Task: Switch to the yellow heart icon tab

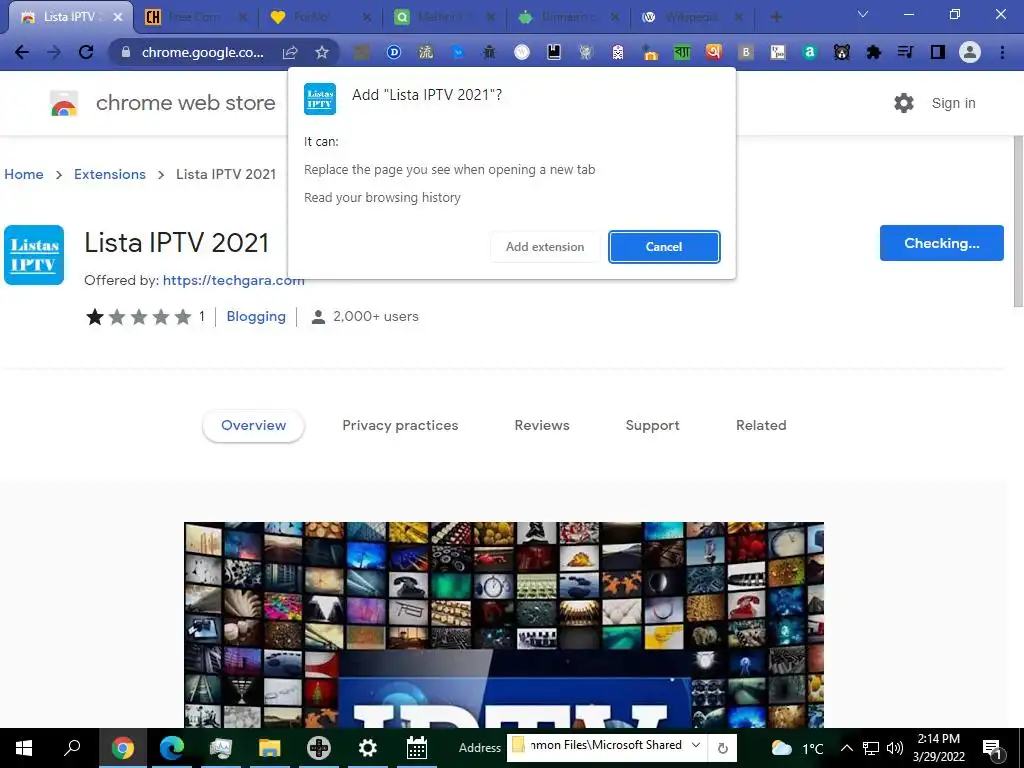Action: click(320, 17)
